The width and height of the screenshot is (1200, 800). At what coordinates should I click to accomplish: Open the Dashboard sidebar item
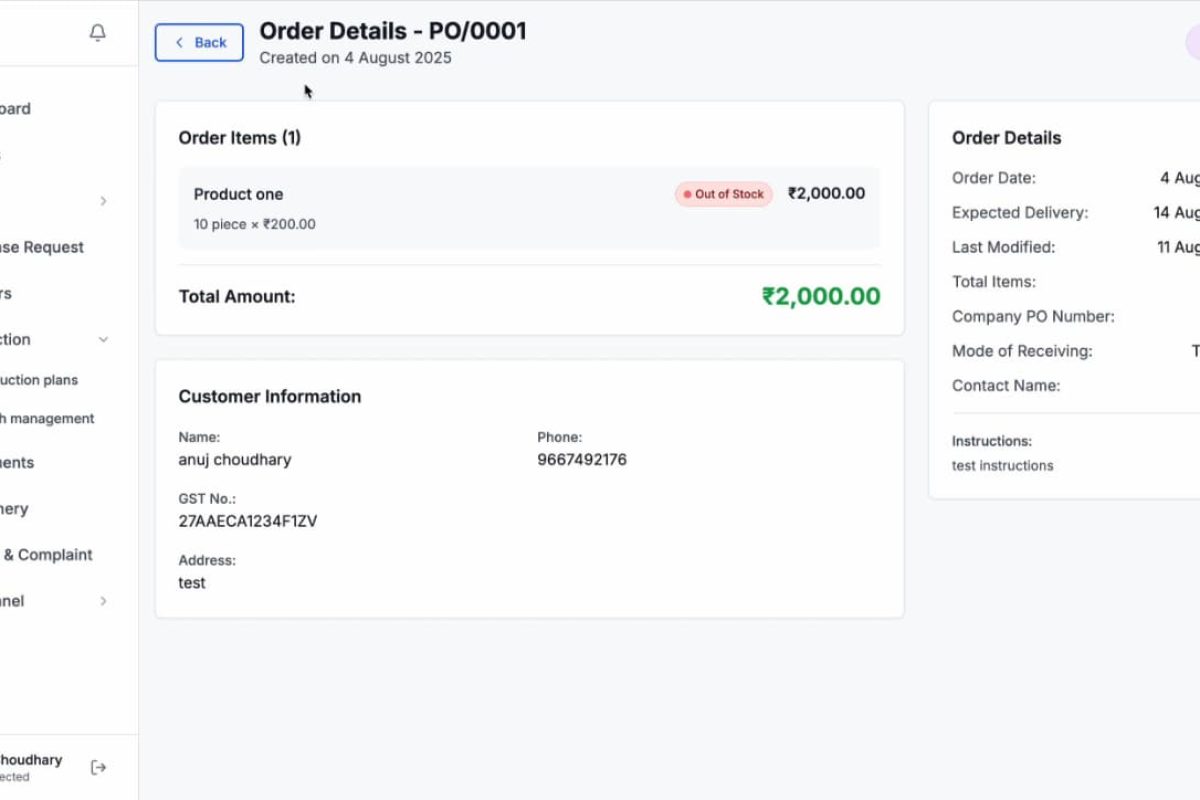point(15,109)
